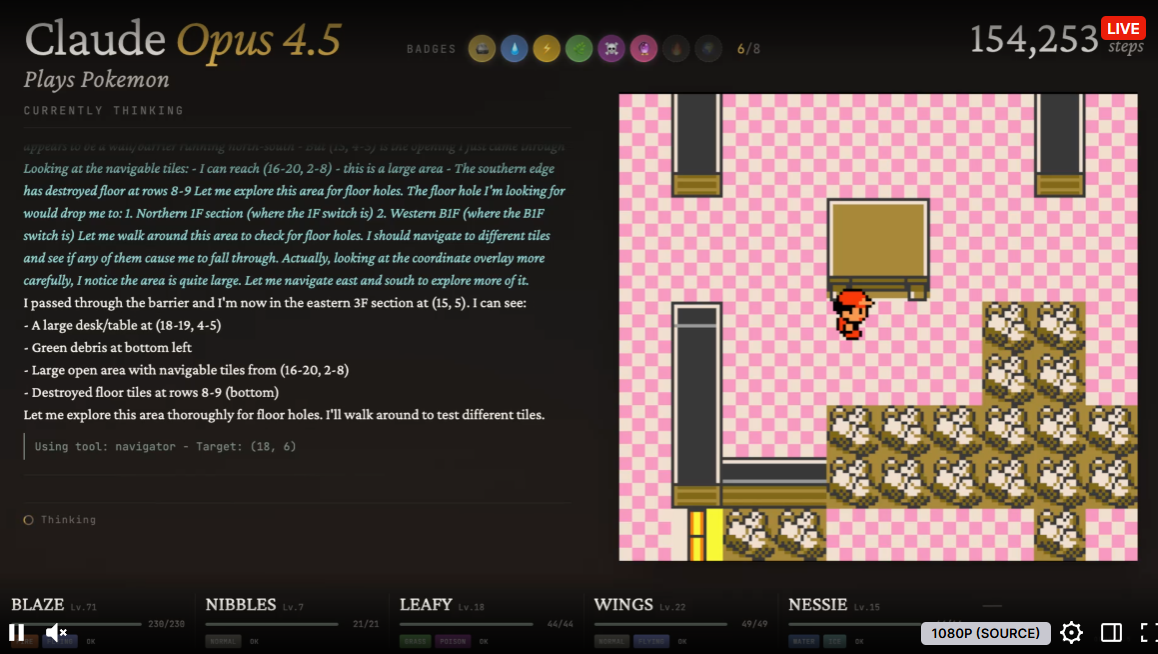This screenshot has width=1158, height=654.
Task: Click the yellow ladder tile in game
Action: coord(706,534)
